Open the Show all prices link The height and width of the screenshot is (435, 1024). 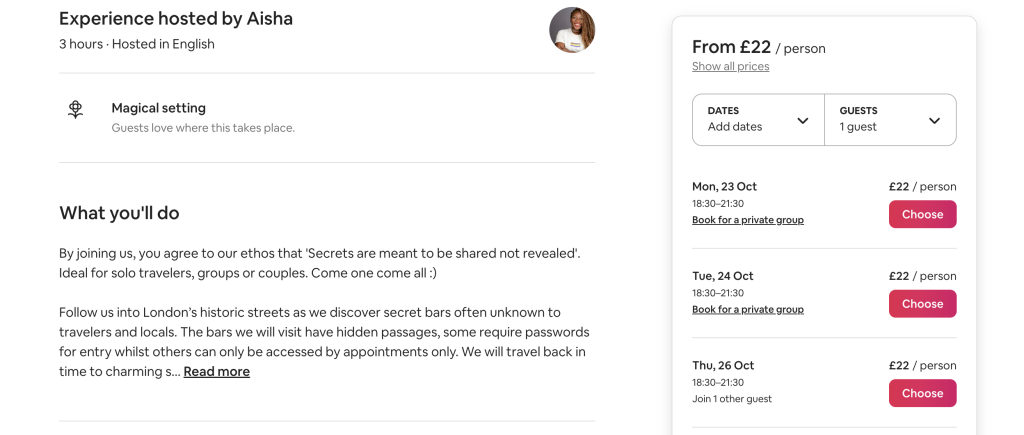(731, 66)
